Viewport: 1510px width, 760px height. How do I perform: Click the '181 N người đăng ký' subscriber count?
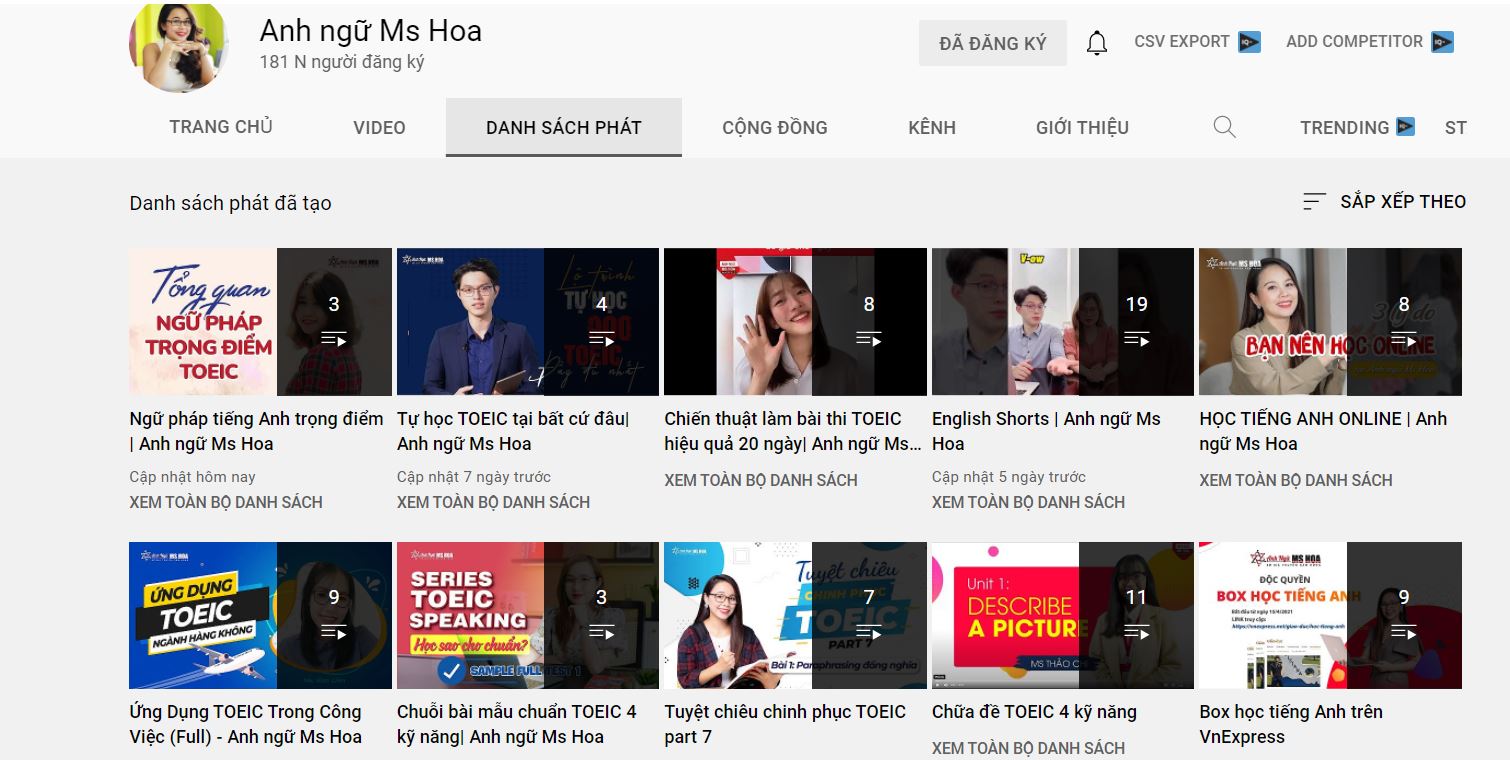[342, 62]
